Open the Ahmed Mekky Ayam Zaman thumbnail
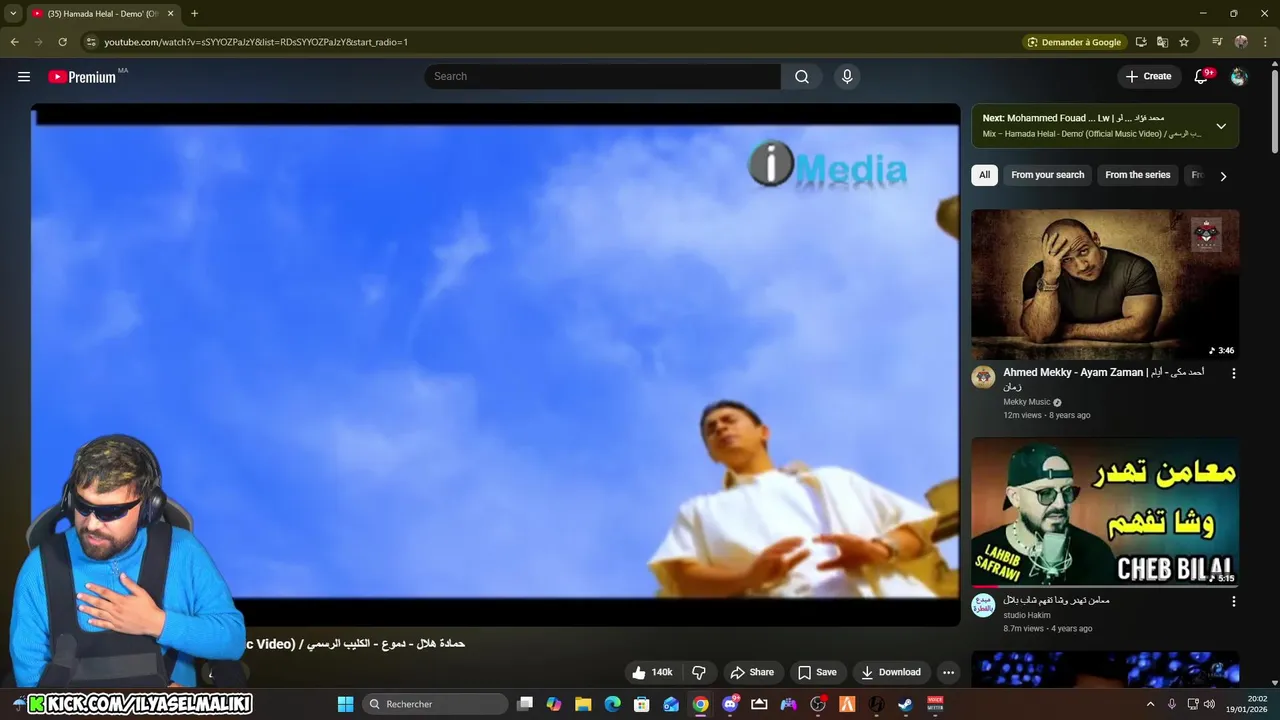 1105,284
